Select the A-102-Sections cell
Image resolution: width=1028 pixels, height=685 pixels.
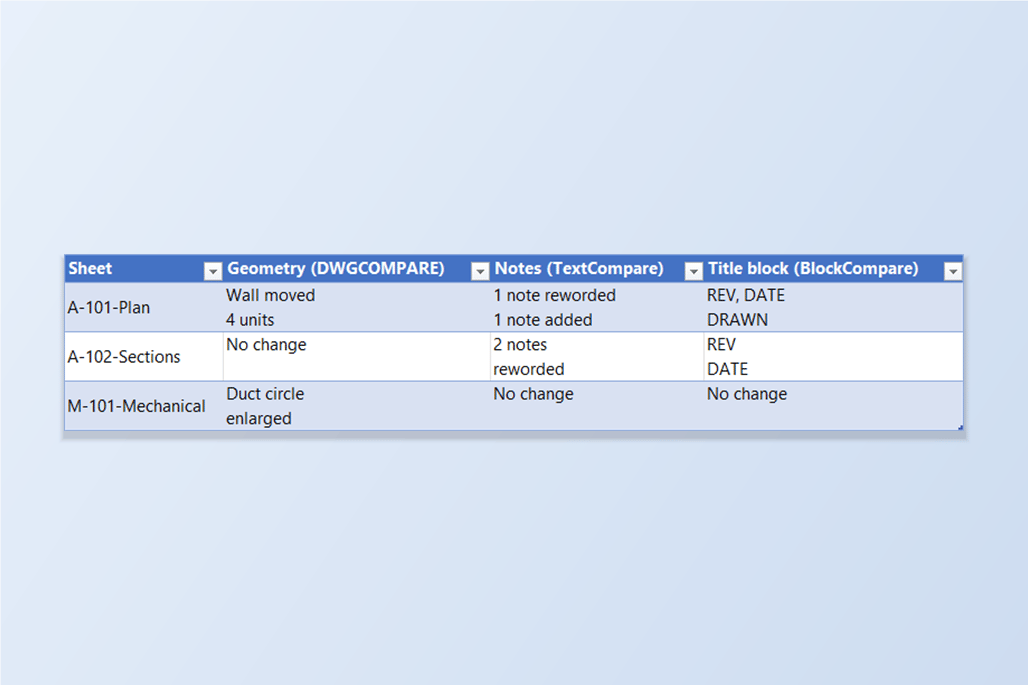click(x=144, y=357)
